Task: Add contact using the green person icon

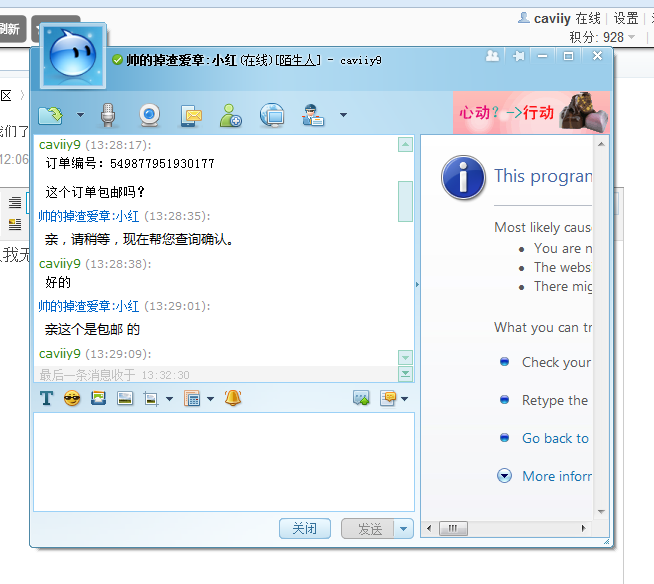Action: (231, 115)
